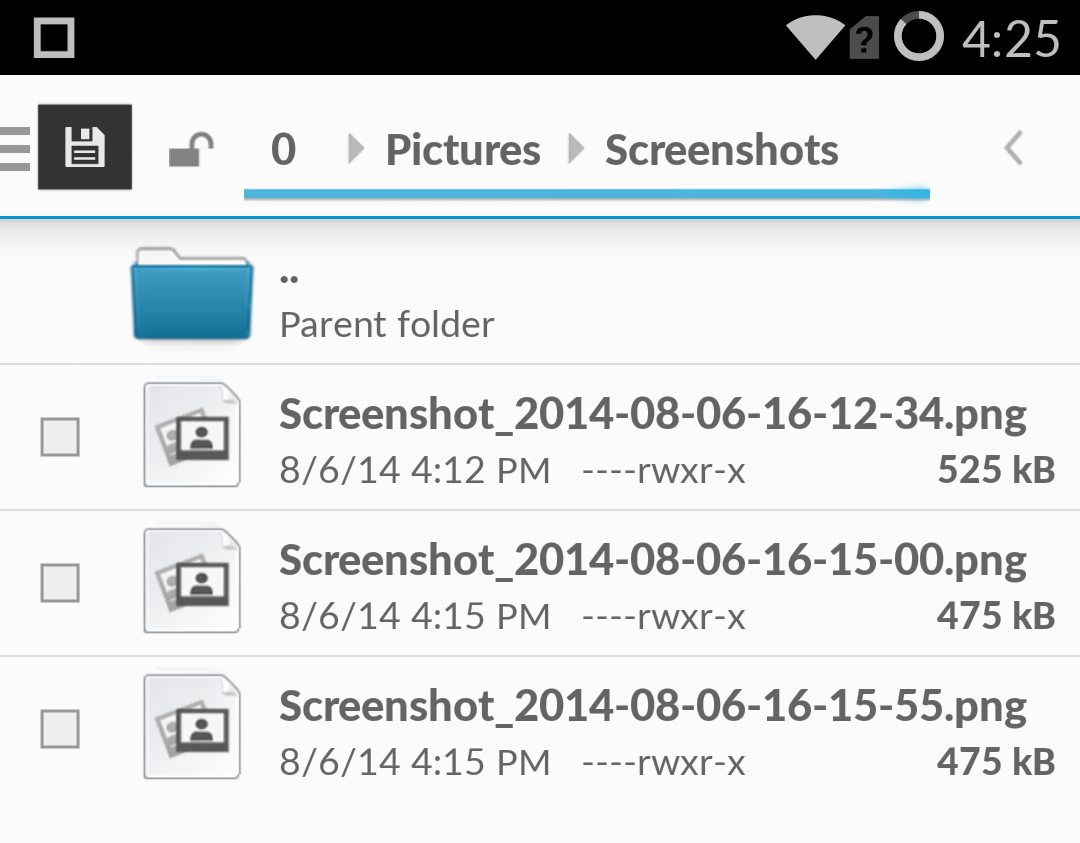Click breadcrumb arrow before Pictures

coord(355,149)
